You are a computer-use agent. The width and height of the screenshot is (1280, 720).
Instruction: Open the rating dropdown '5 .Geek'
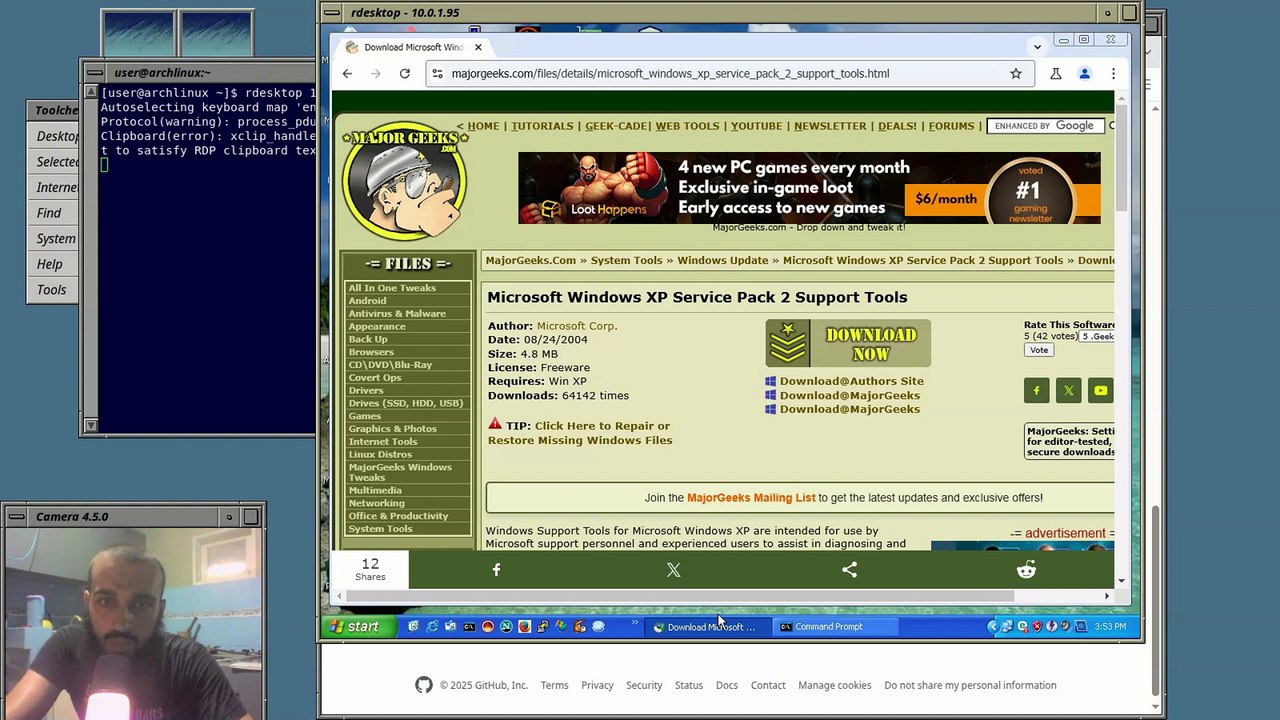coord(1097,336)
